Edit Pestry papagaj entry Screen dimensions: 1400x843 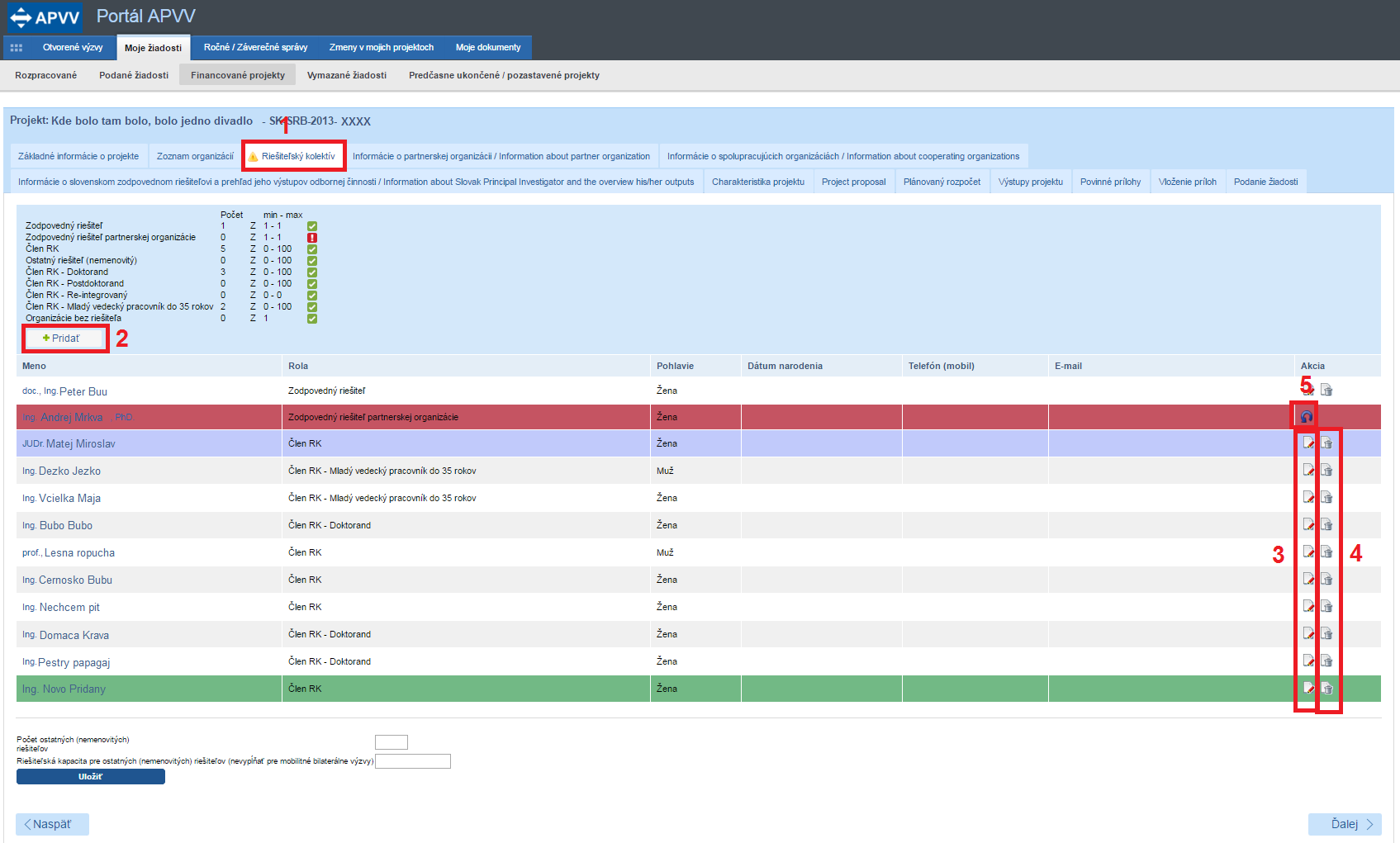(1308, 661)
